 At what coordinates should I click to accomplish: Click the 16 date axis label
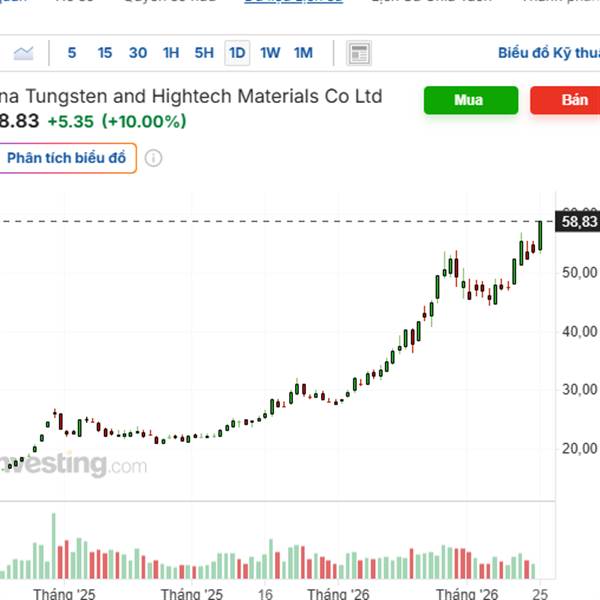click(x=265, y=594)
